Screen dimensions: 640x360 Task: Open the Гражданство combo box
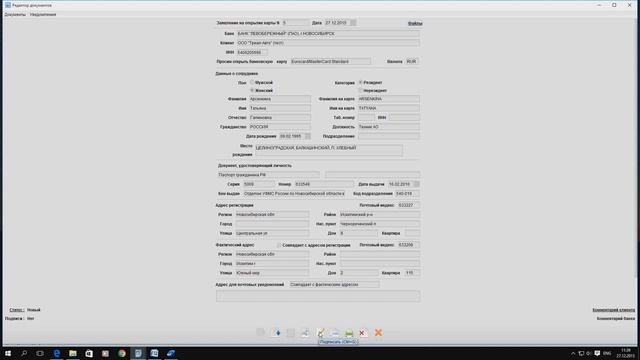pyautogui.click(x=280, y=127)
